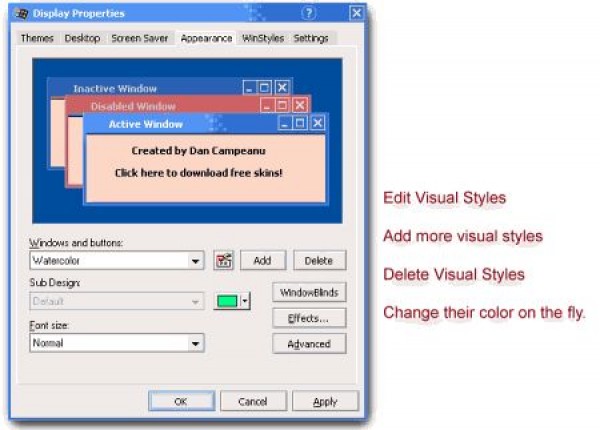The image size is (600, 430).
Task: Click 'Created by Dan Campeanu' text
Action: (x=199, y=151)
